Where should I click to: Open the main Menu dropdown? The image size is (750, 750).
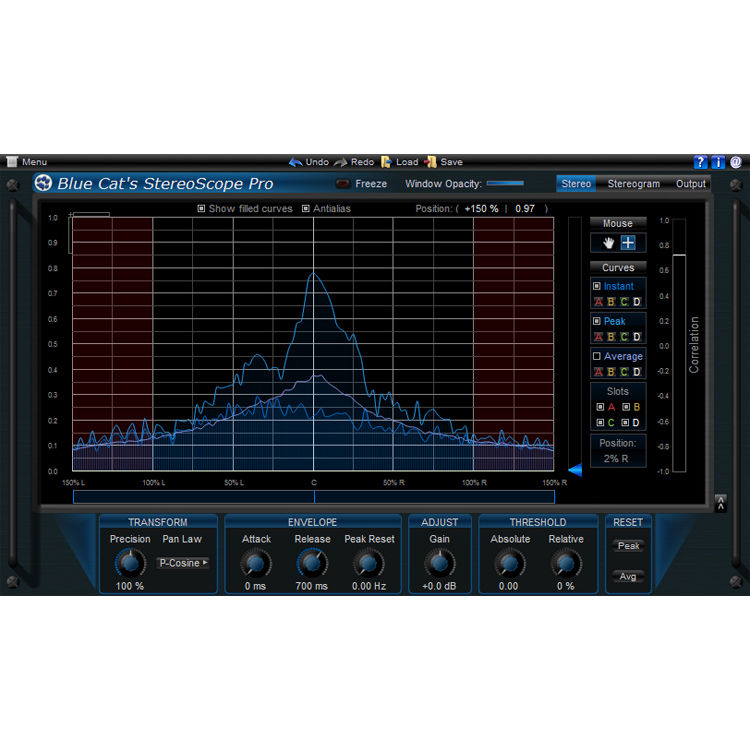(26, 162)
